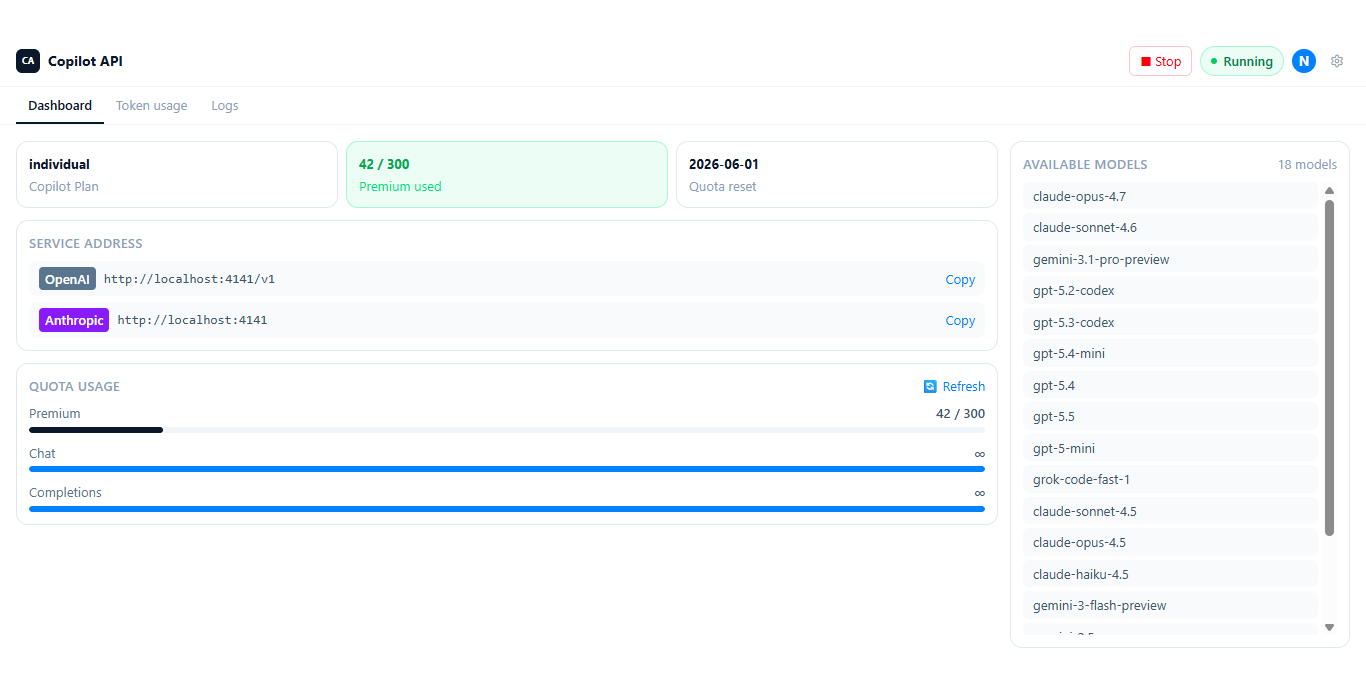Click the Premium quota progress bar
This screenshot has width=1366, height=697.
click(507, 430)
